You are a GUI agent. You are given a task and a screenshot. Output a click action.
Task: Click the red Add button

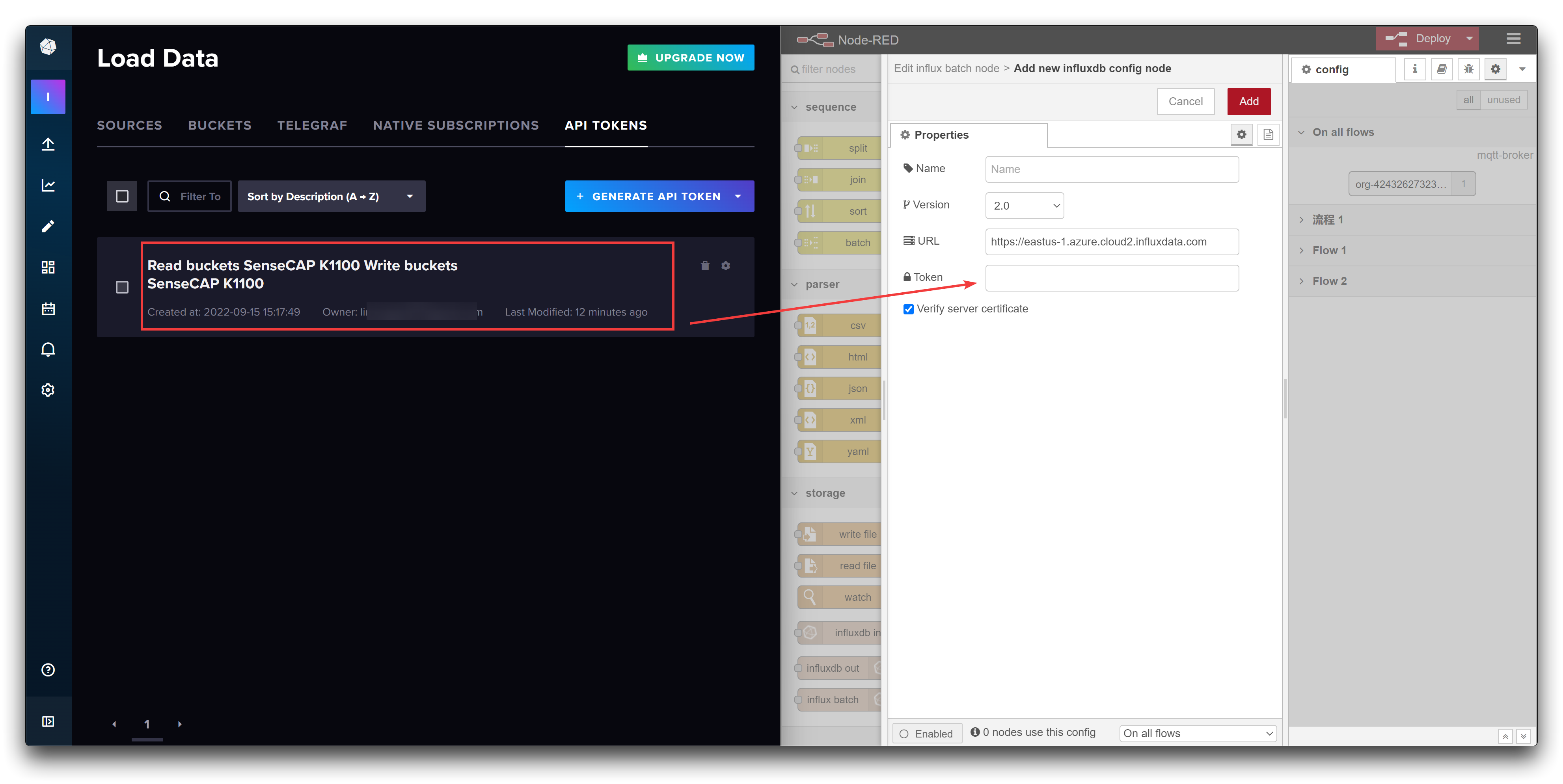point(1248,102)
